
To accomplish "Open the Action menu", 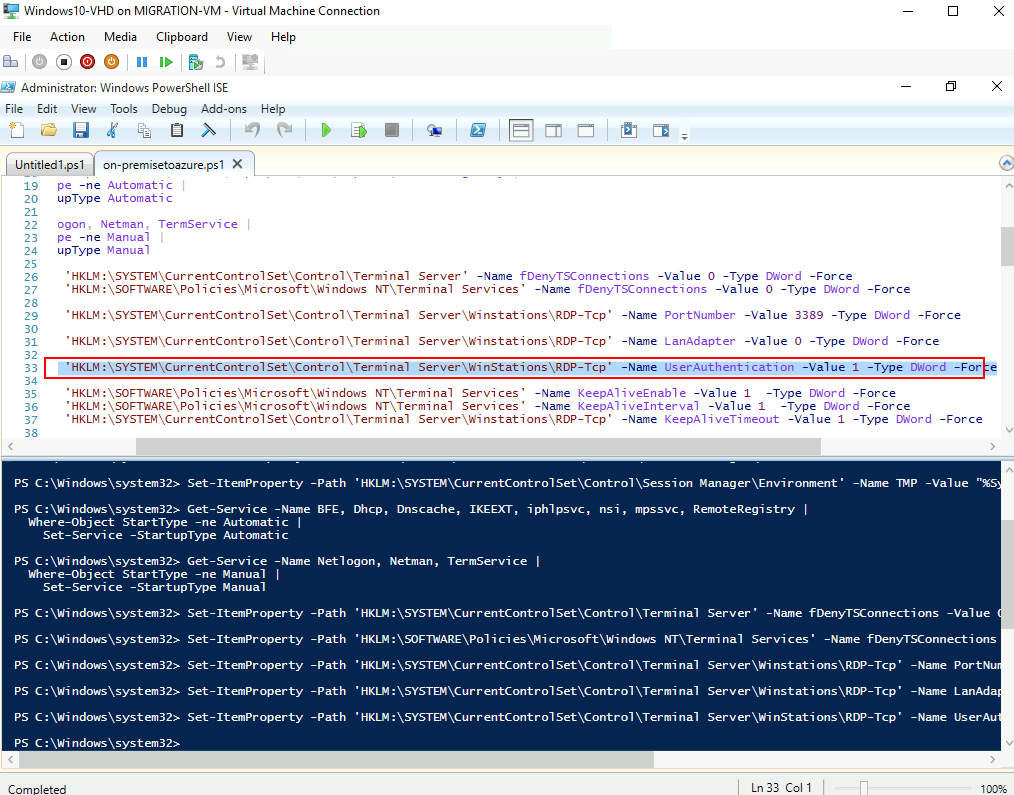I will (67, 37).
